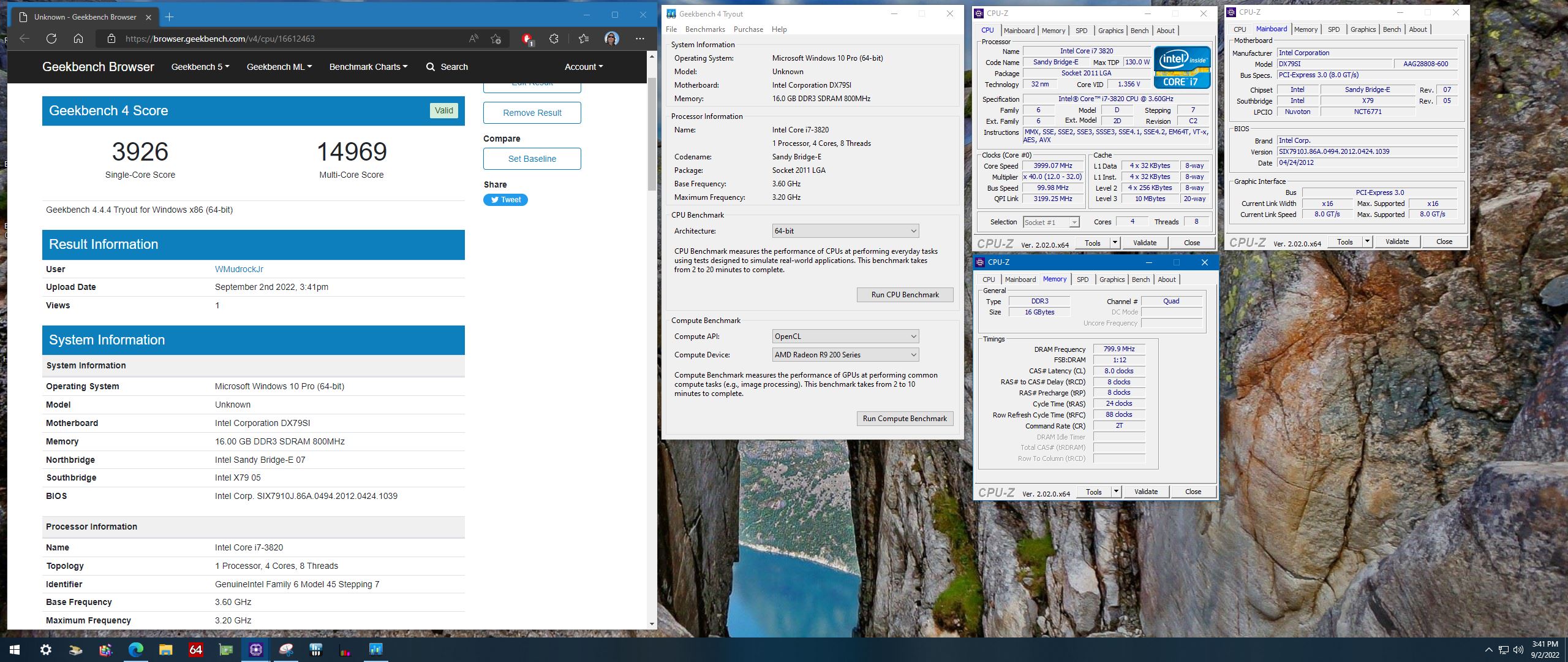Open the File menu in Geekbench 4 Tryout
Viewport: 1568px width, 662px height.
[671, 29]
